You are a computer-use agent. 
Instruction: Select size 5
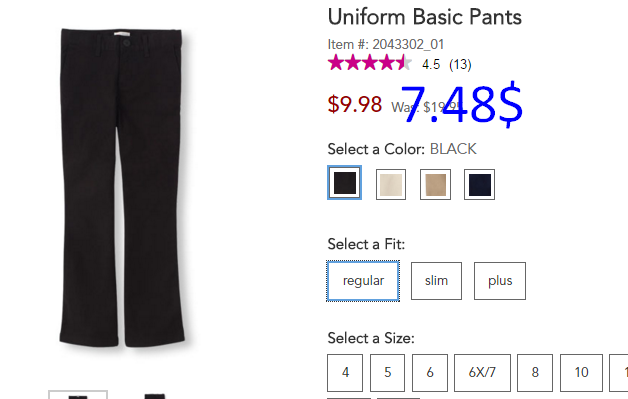tap(387, 373)
